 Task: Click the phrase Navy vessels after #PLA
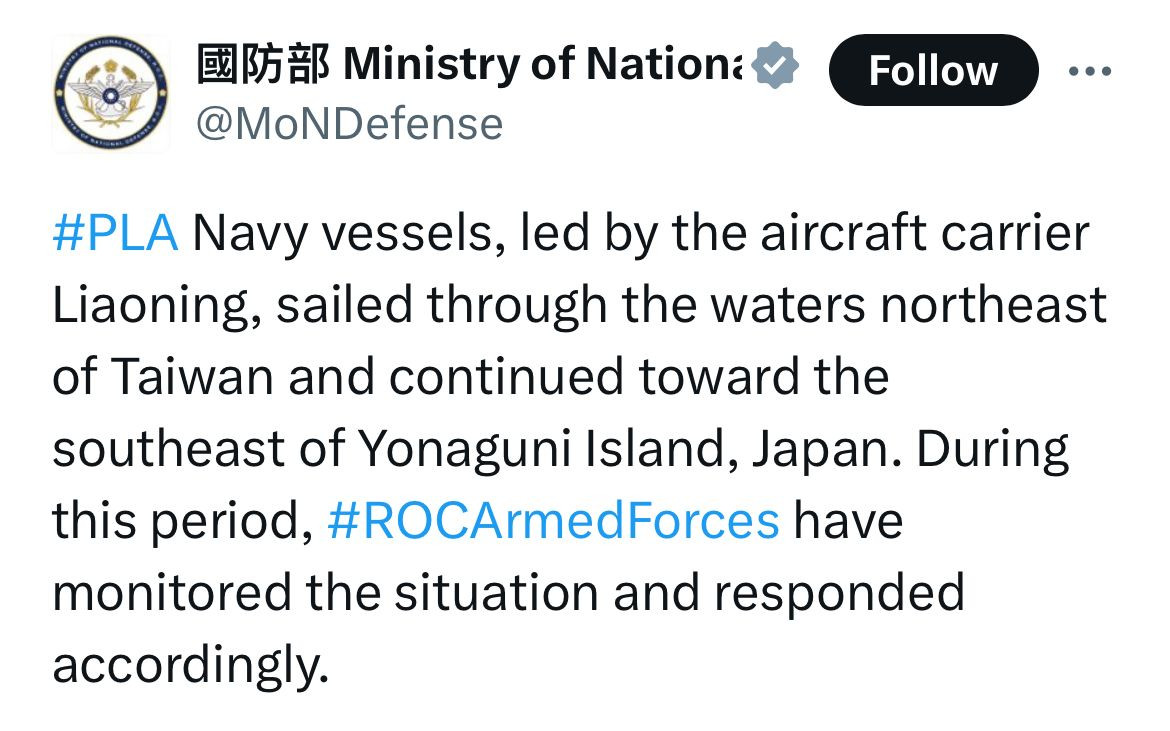pos(336,233)
